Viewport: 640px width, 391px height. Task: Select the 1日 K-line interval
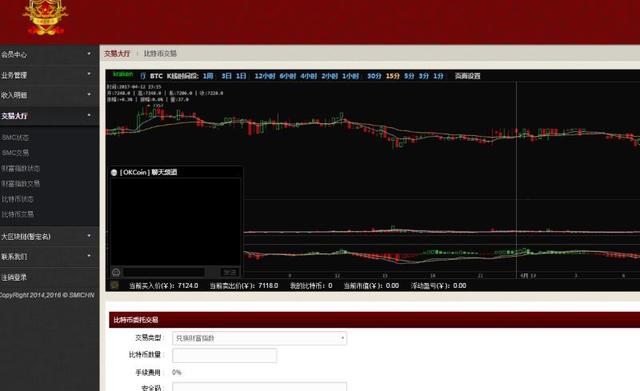241,76
